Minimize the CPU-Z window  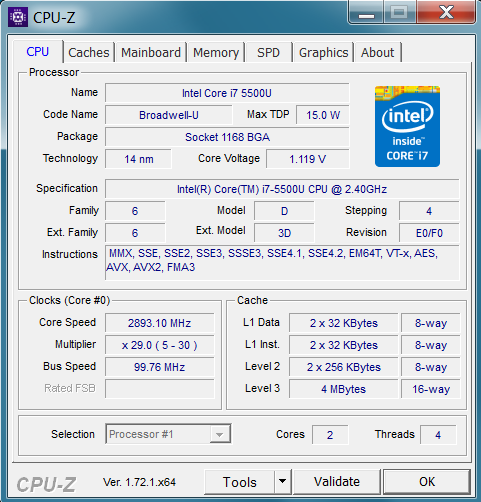367,12
